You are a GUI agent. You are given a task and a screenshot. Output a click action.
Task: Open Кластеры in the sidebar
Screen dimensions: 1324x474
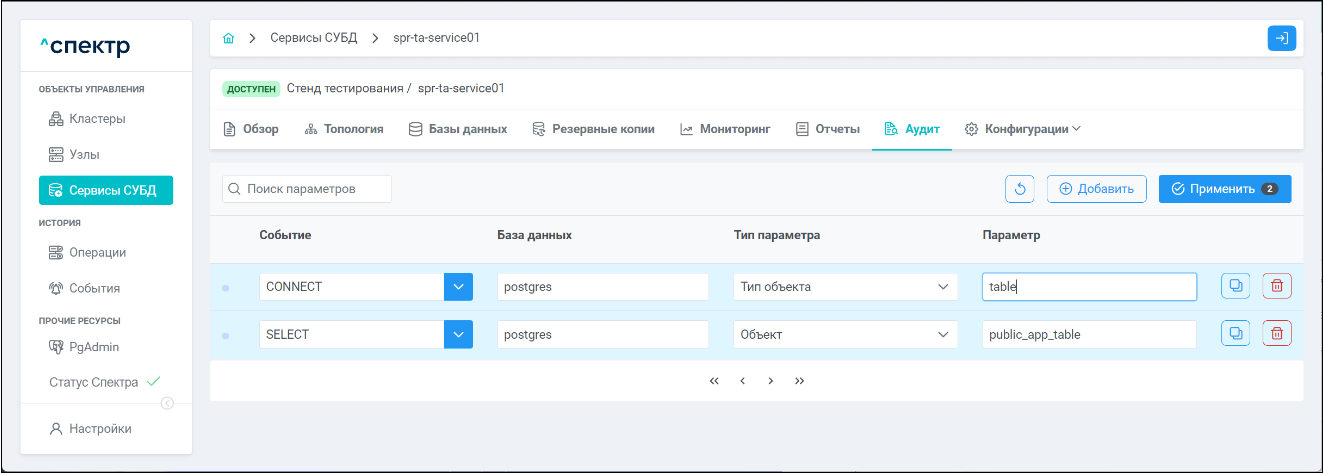tap(96, 119)
